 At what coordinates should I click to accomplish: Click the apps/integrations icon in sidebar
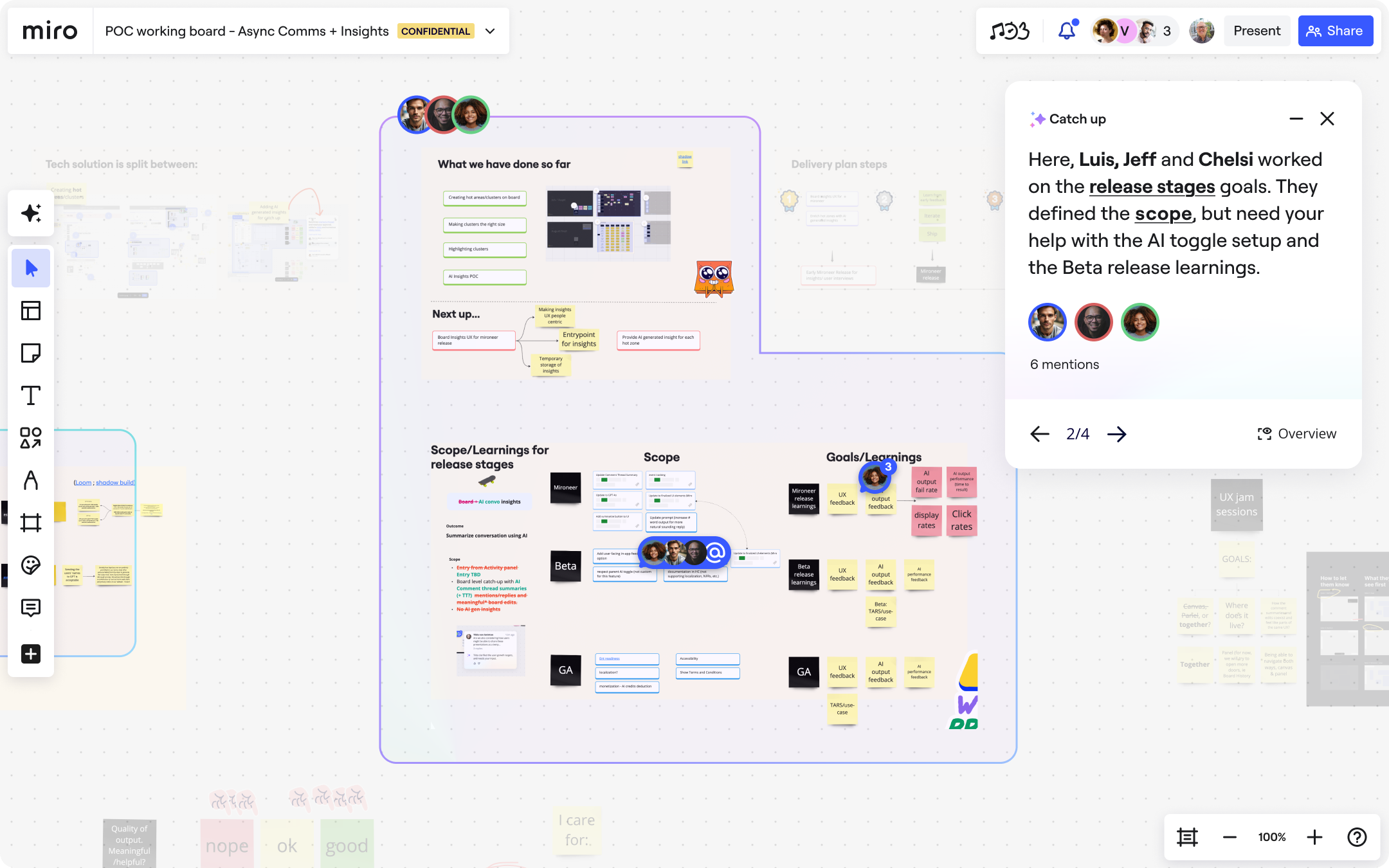[29, 437]
